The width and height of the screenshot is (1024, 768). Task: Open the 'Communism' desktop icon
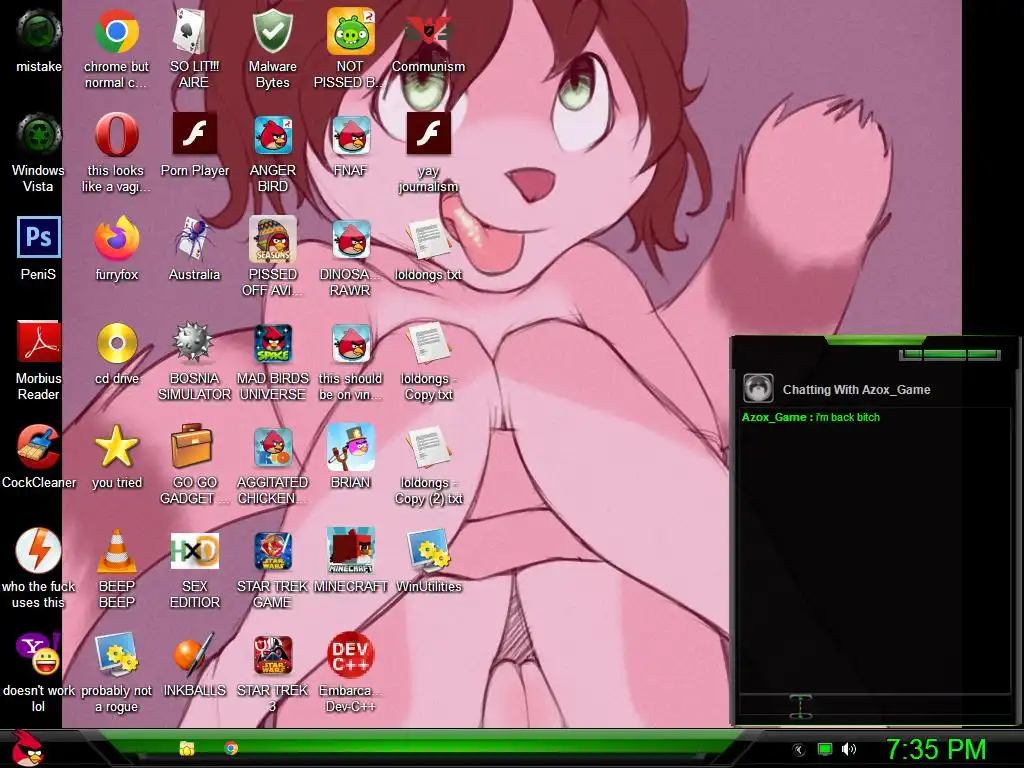pyautogui.click(x=428, y=31)
